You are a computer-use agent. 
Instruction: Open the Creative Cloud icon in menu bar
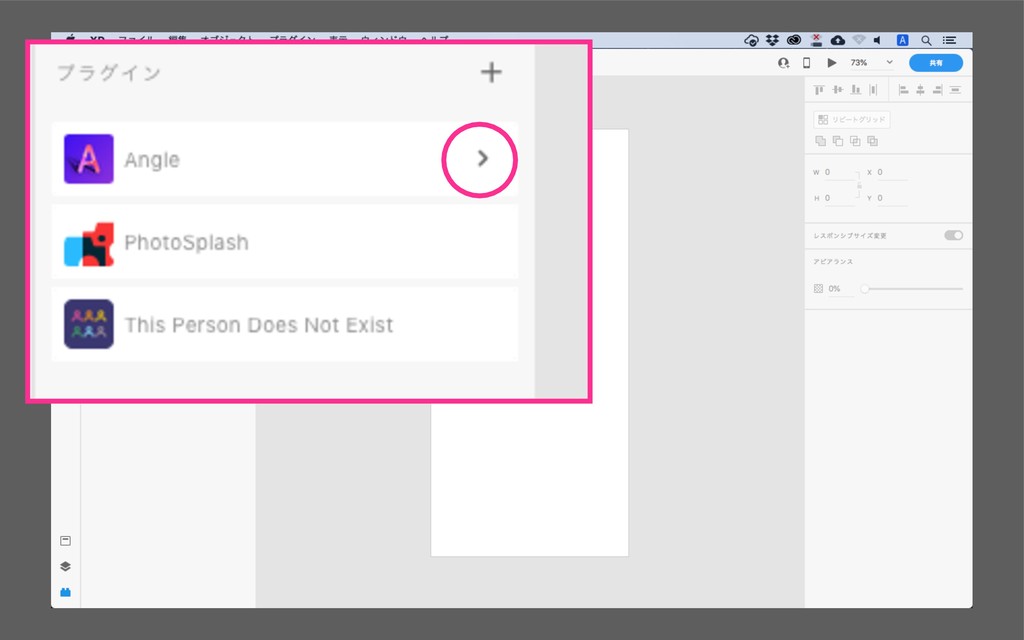pos(793,40)
